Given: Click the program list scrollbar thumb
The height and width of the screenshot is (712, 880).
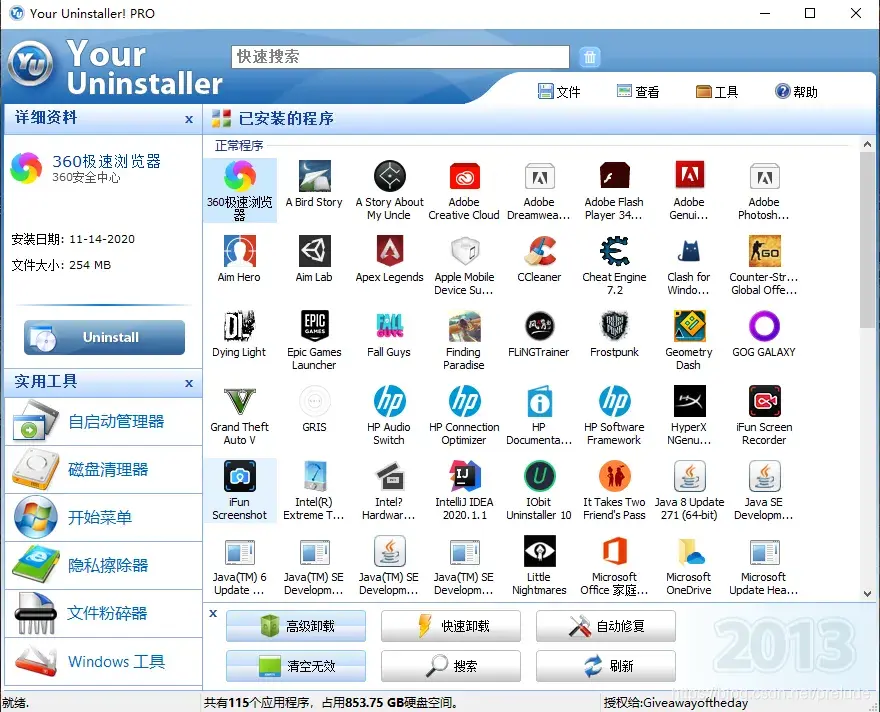Looking at the screenshot, I should 867,240.
